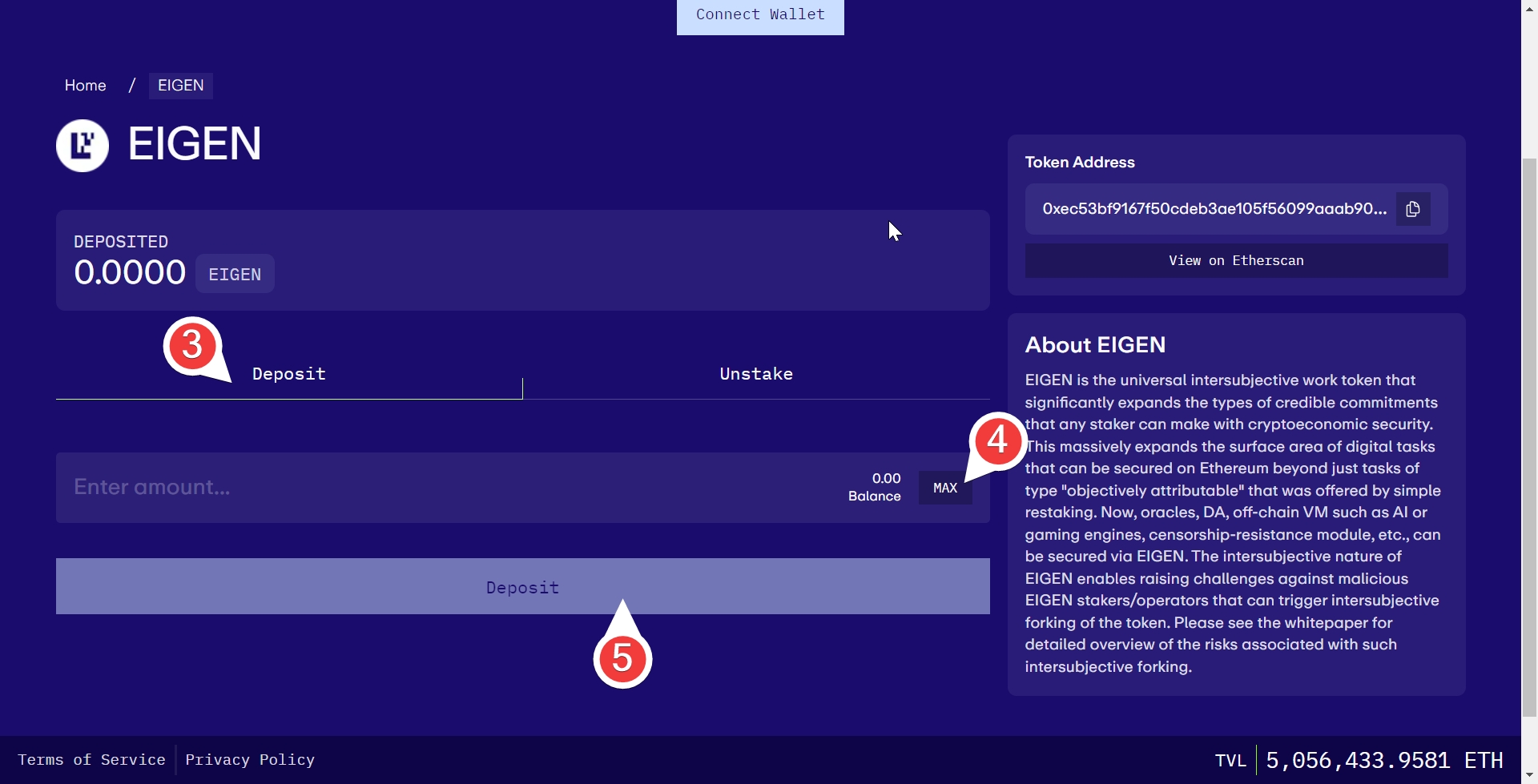The height and width of the screenshot is (784, 1538).
Task: Click the vertical page scrollbar thumb
Action: [1529, 436]
